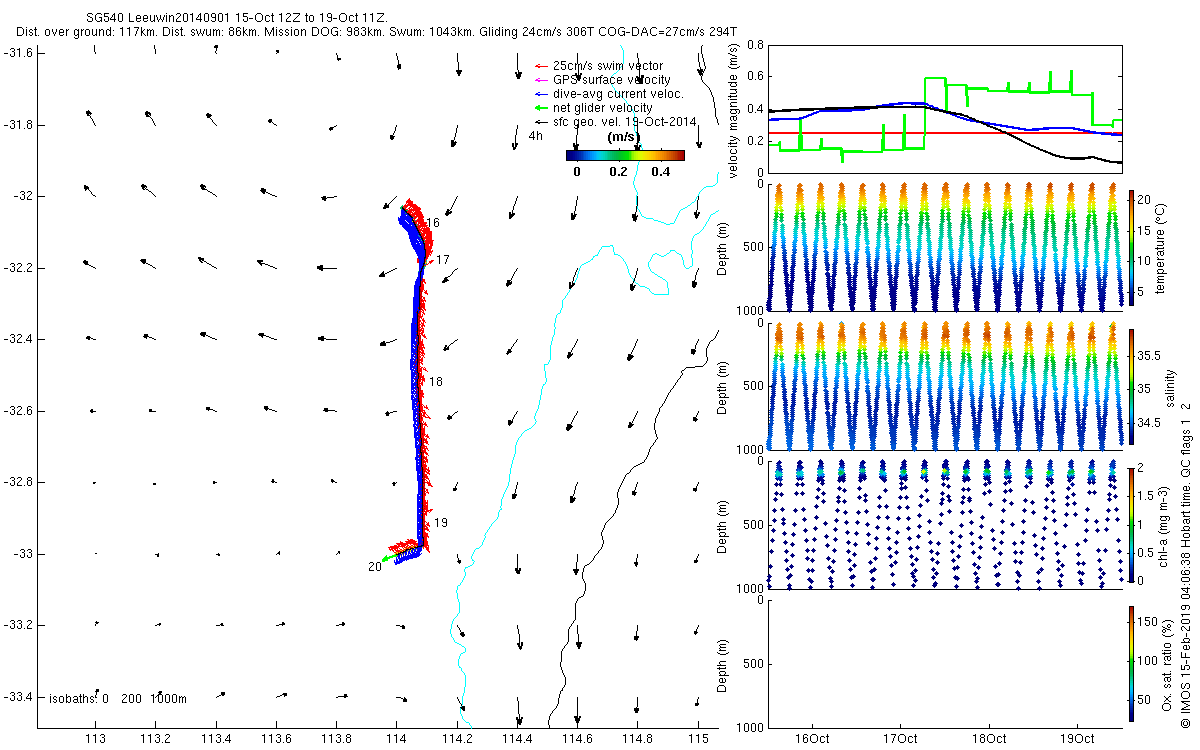
Task: Click the Ox. sat. ratio colorbar
Action: tap(1131, 663)
